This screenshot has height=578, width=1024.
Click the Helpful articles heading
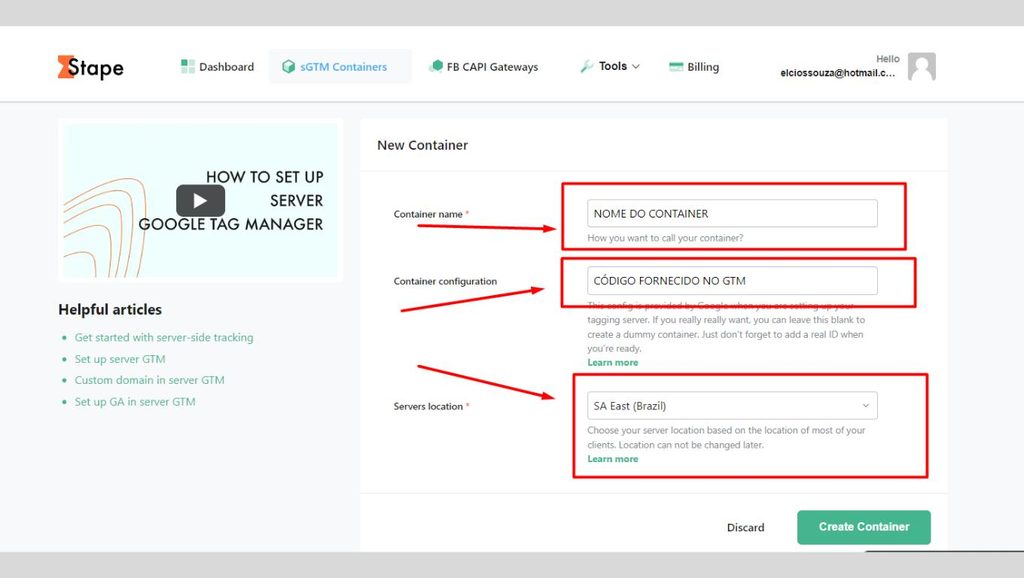tap(110, 310)
